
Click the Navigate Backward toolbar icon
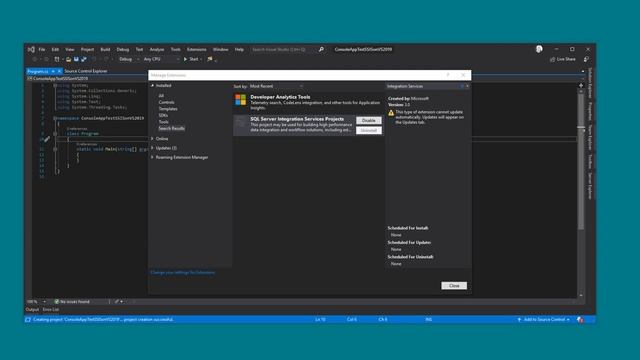pos(35,59)
